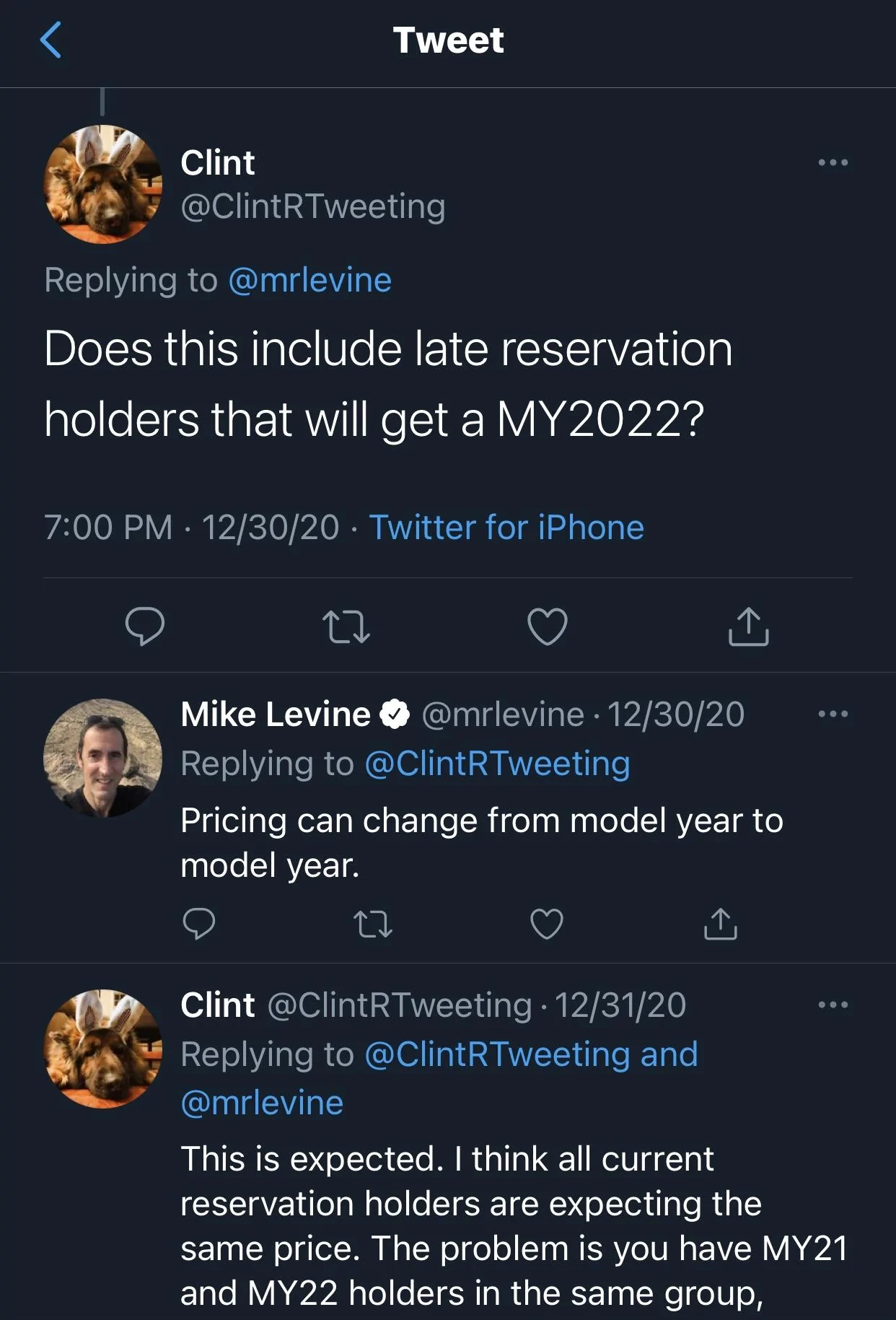Image resolution: width=896 pixels, height=1320 pixels.
Task: Like Mike Levine's pricing tweet
Action: tap(547, 924)
